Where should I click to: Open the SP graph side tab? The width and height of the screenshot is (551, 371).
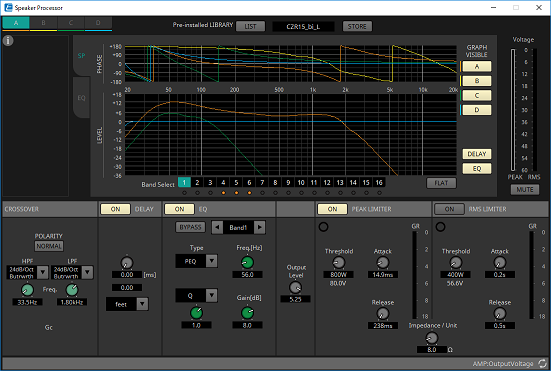(81, 56)
